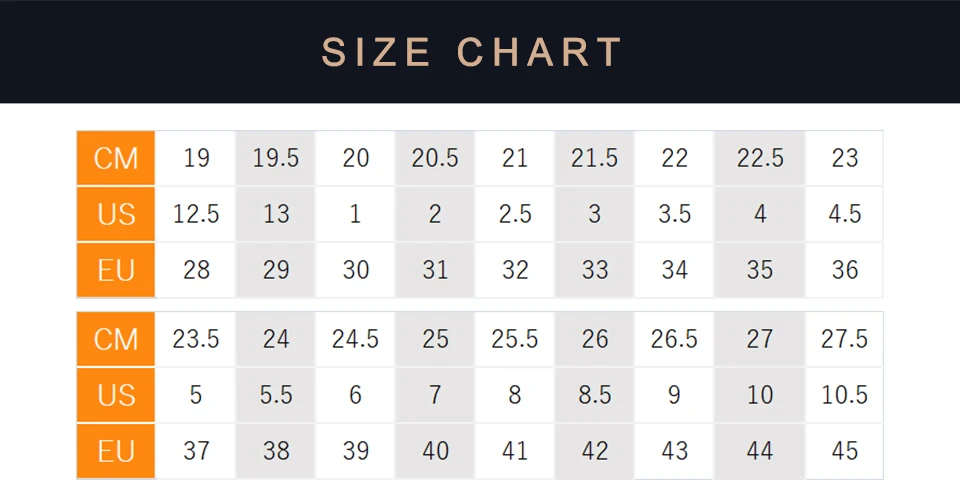Click the CM header in bottom table
Screen dimensions: 960x500
click(x=116, y=339)
